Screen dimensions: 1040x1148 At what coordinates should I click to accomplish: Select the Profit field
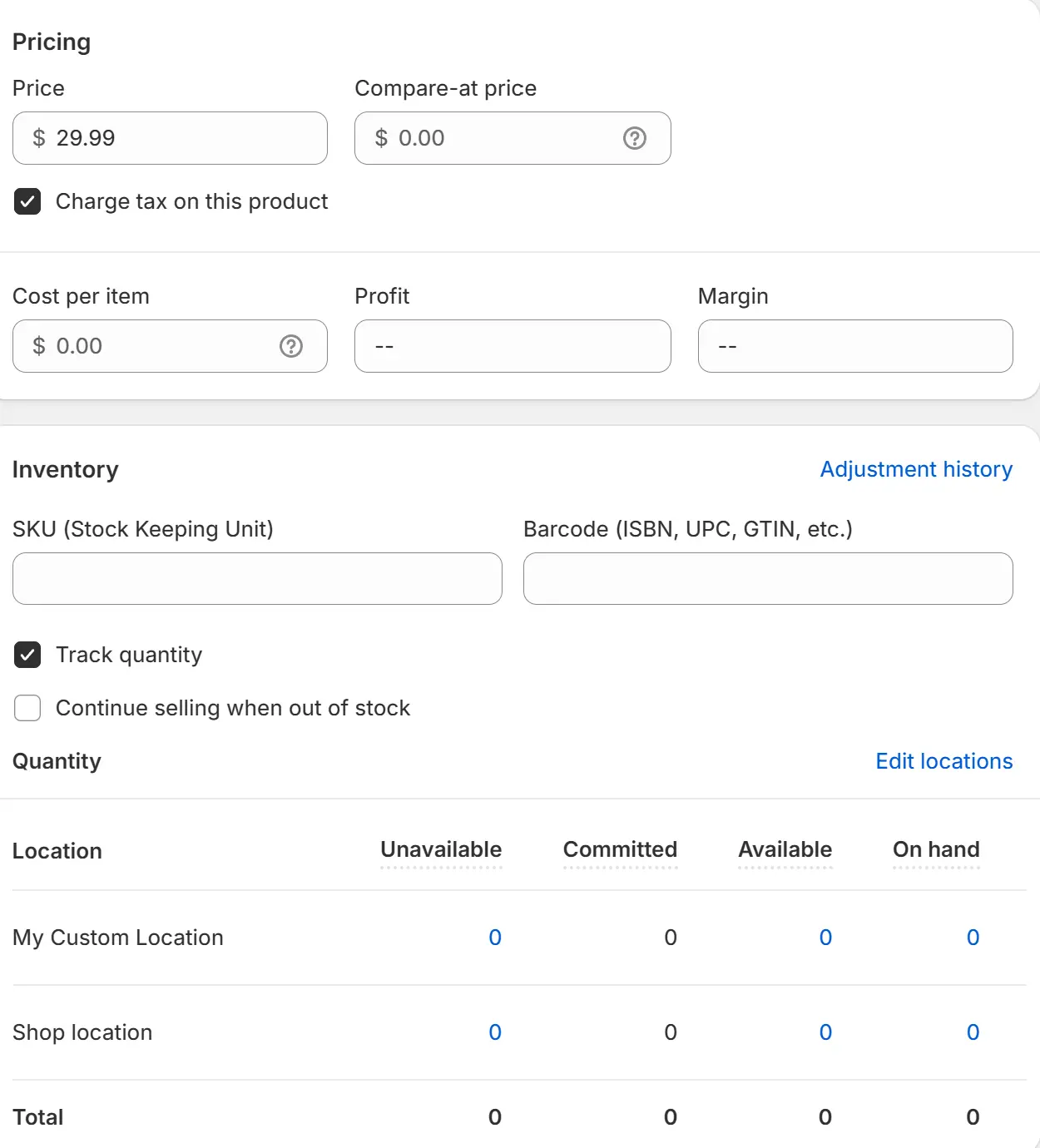[513, 346]
